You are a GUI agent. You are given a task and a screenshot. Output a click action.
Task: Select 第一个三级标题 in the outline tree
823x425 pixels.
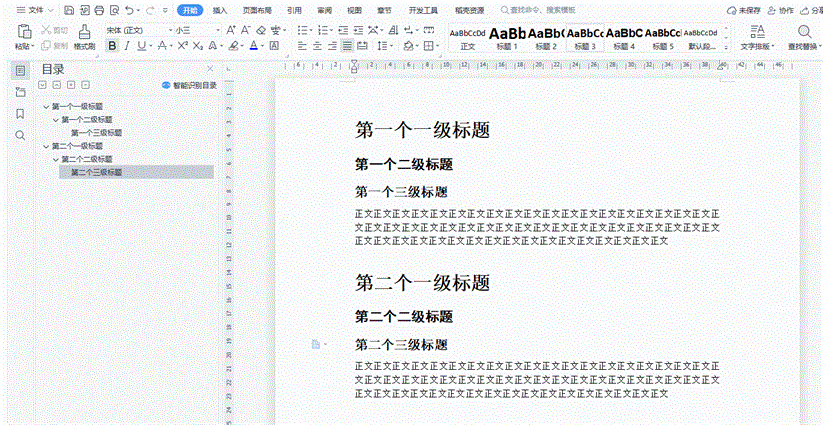pos(96,132)
